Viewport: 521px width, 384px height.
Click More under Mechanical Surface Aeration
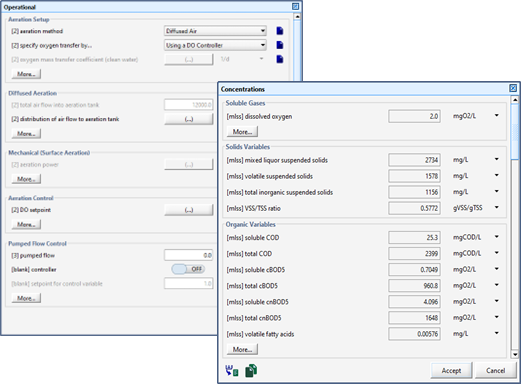tap(26, 179)
